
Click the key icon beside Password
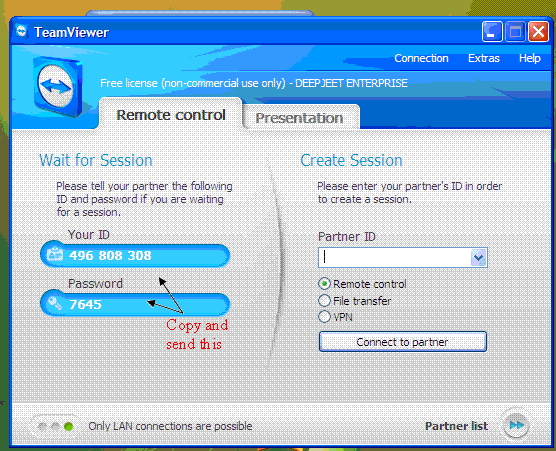(55, 304)
